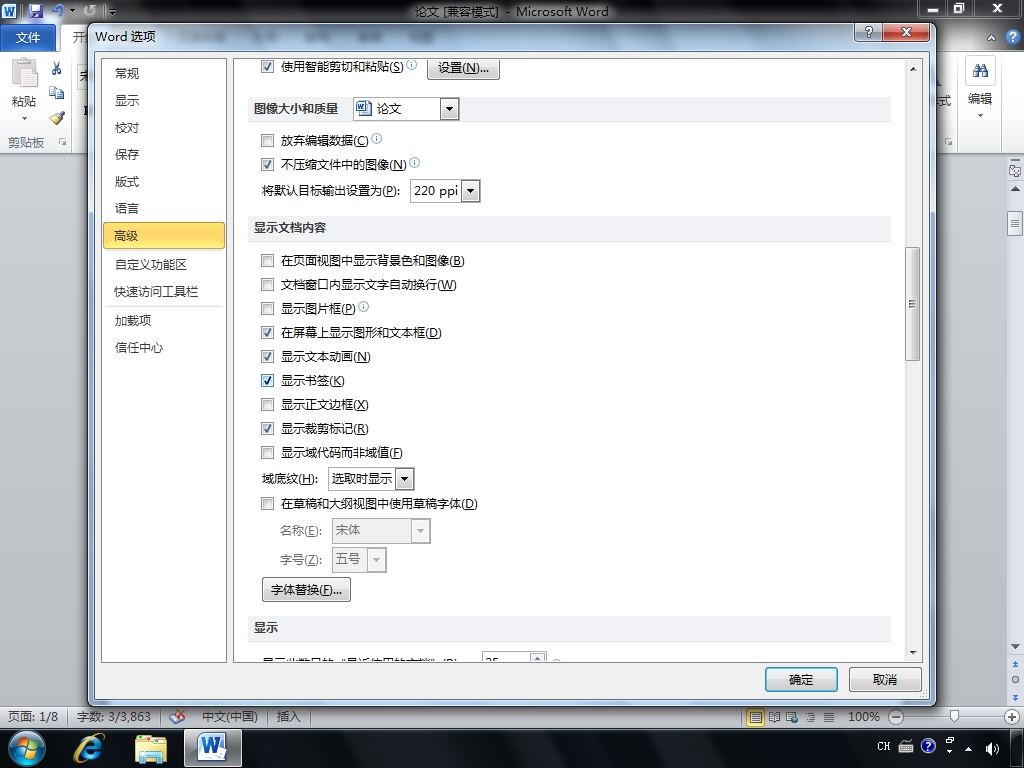Click the Copy icon in clipboard group

(56, 93)
